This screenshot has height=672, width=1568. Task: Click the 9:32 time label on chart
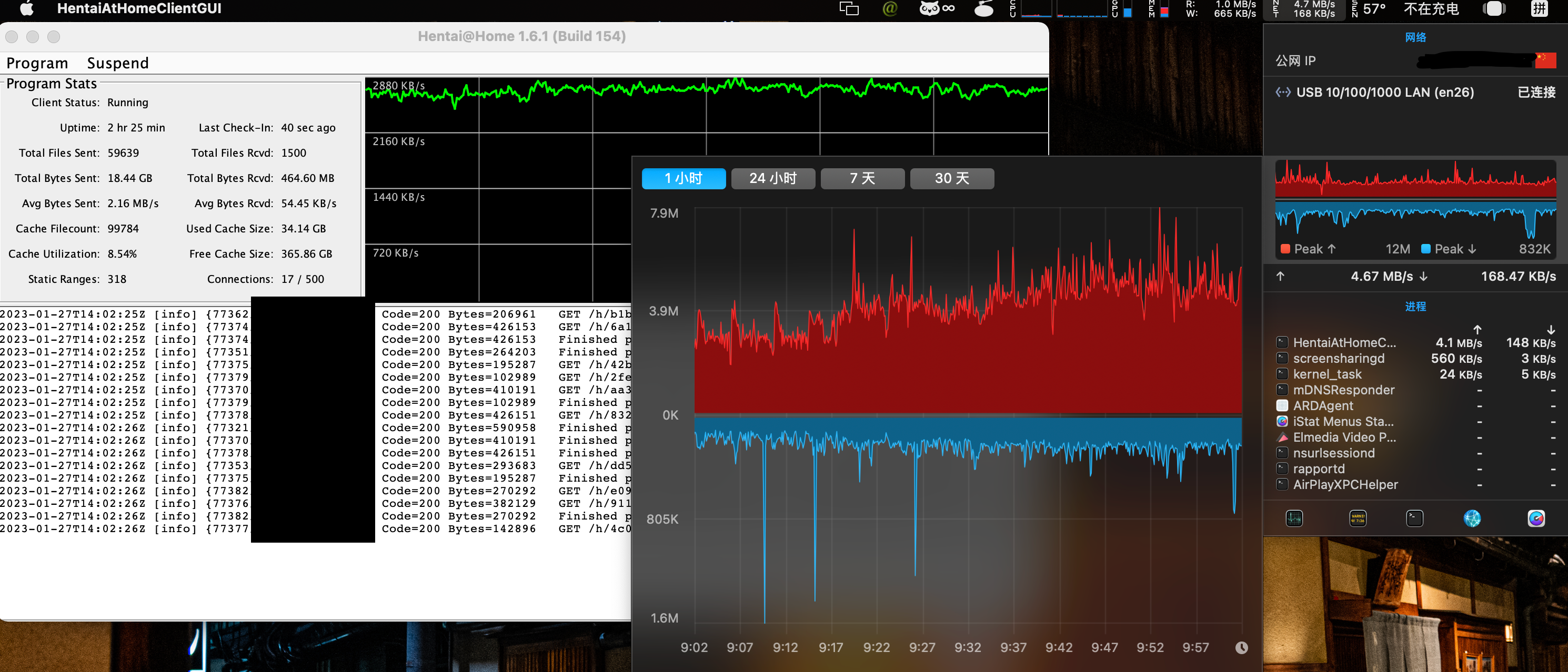(967, 648)
